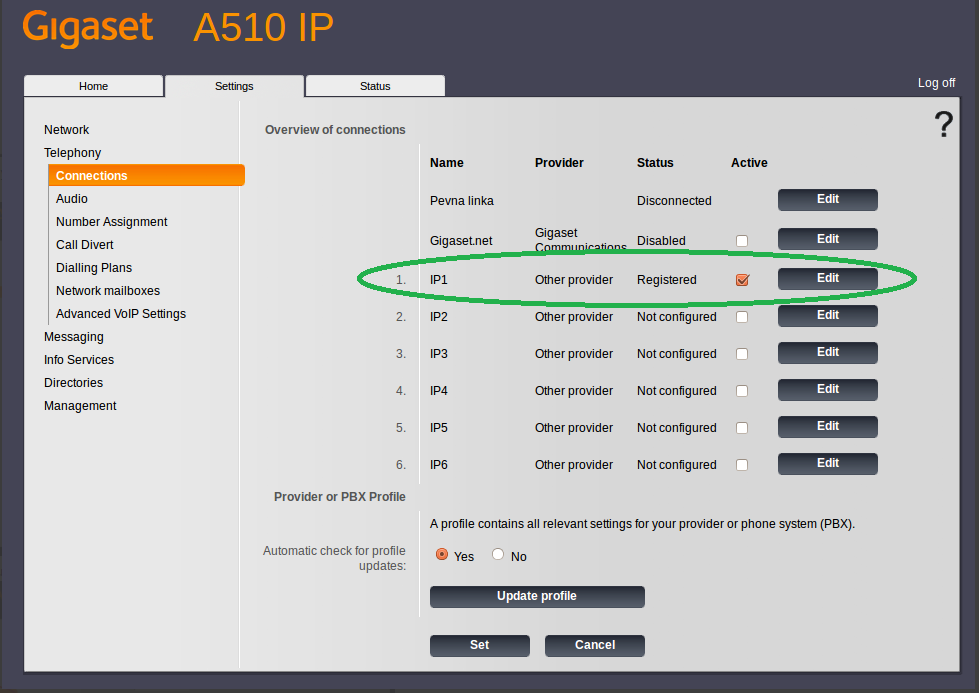Uncheck the Active checkbox for IP1
979x693 pixels.
pos(742,280)
